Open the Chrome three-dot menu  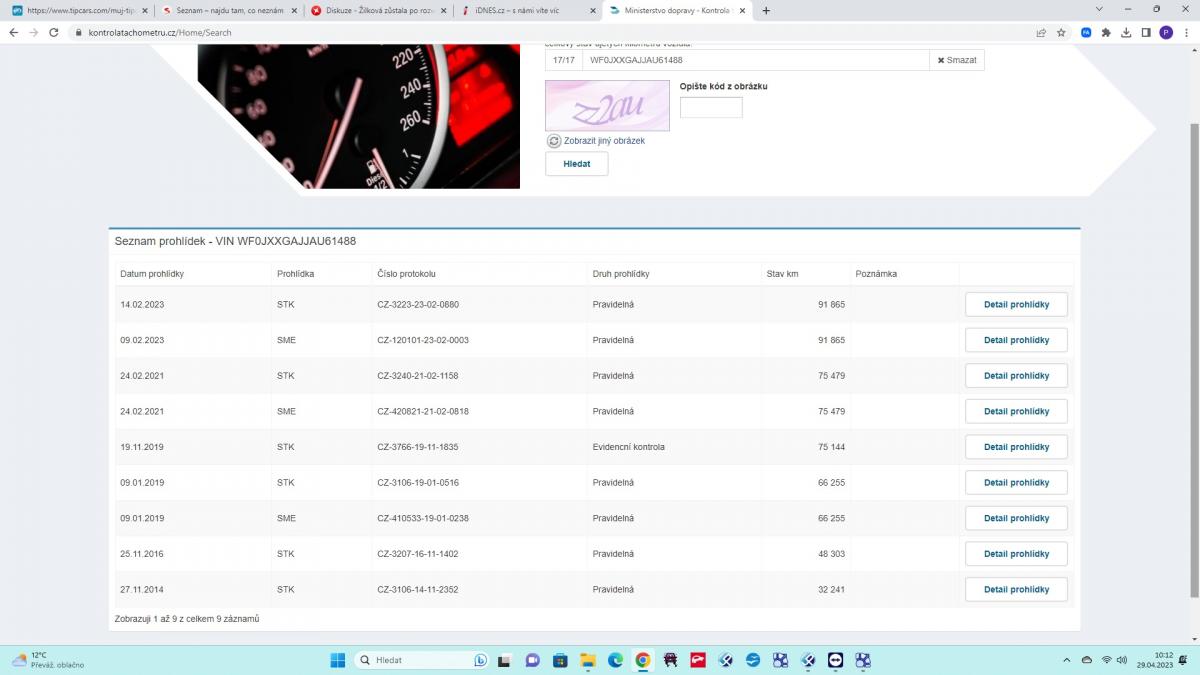point(1186,32)
